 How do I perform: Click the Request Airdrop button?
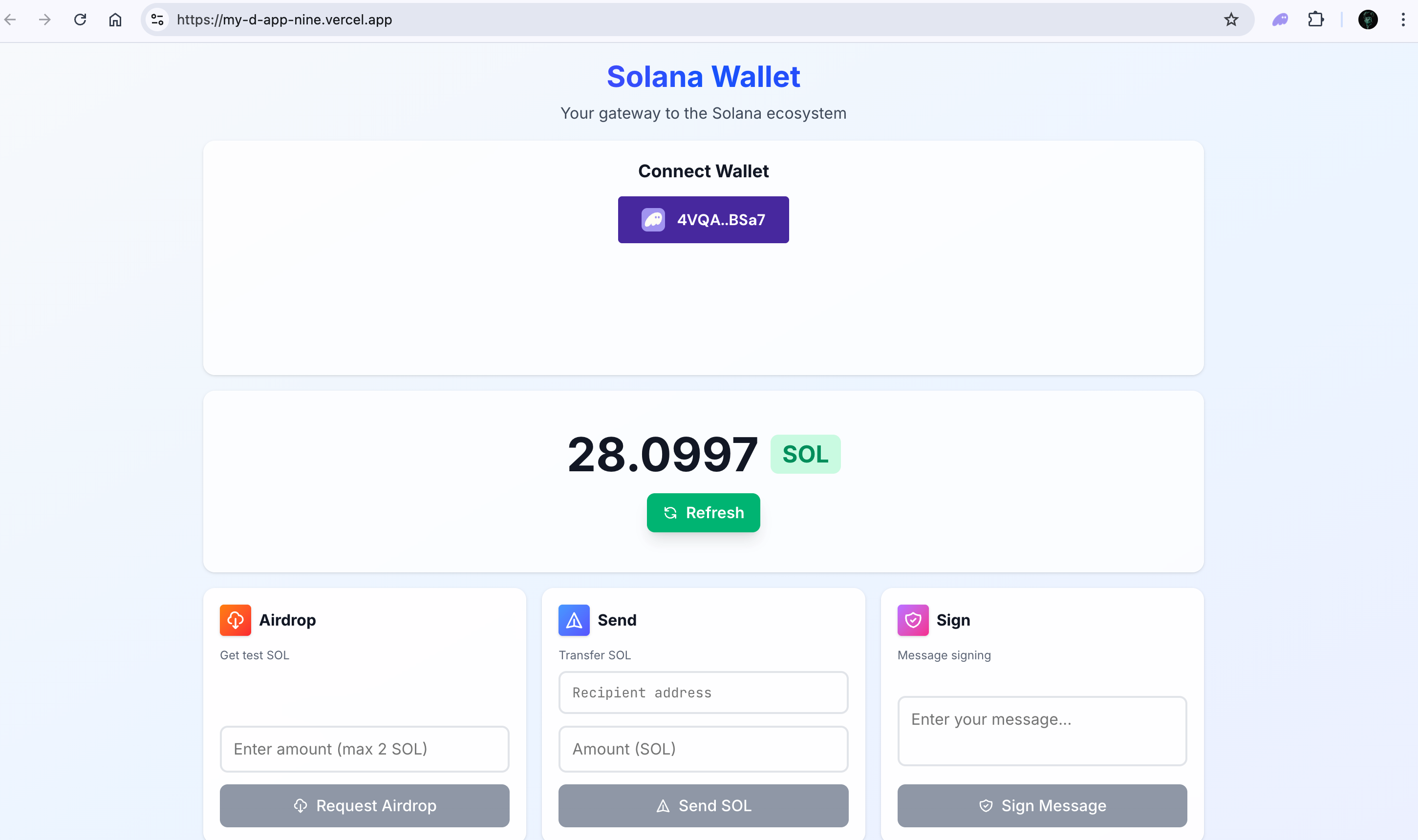pyautogui.click(x=364, y=805)
